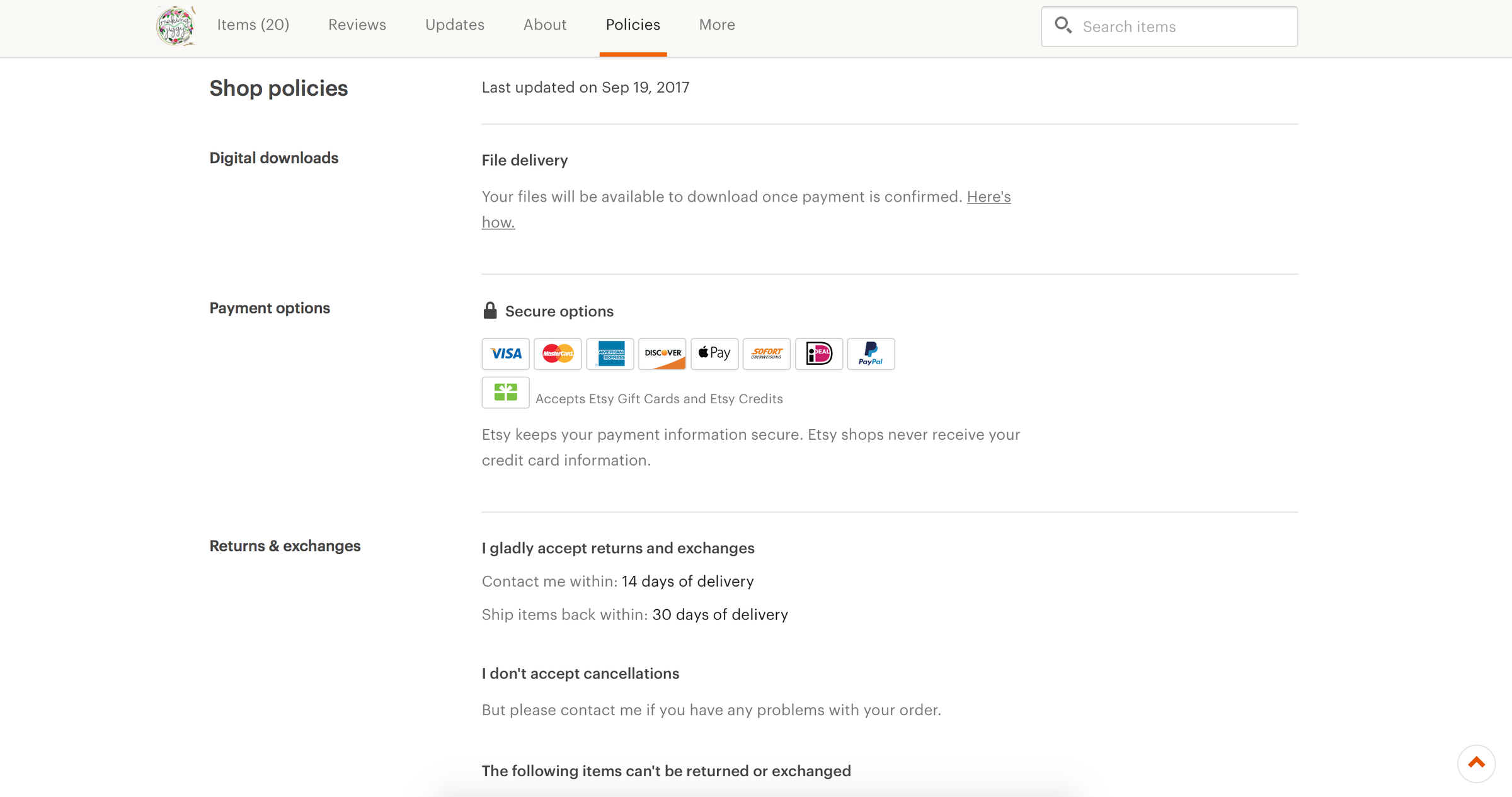Switch to the About tab
1512x797 pixels.
(544, 25)
